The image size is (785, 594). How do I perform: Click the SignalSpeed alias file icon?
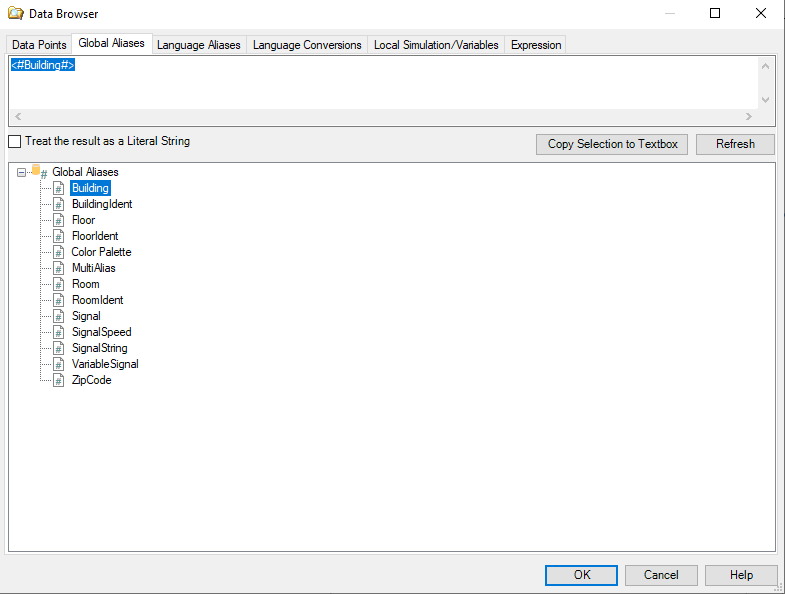pos(58,332)
